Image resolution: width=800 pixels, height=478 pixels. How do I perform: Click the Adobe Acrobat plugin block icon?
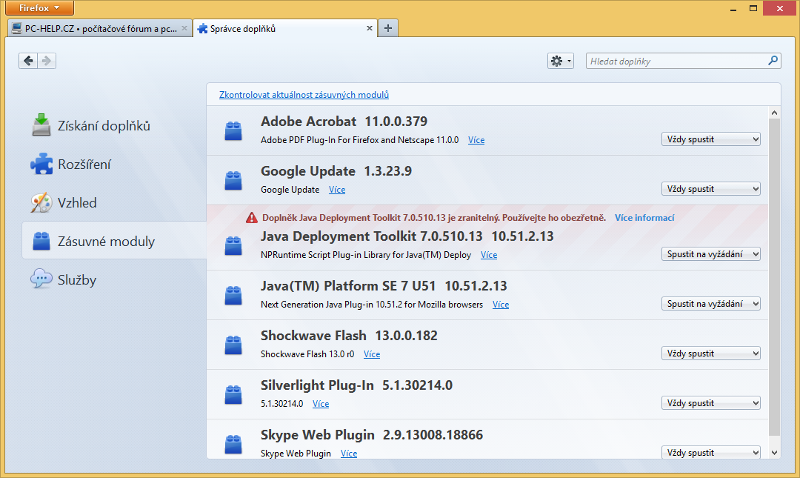pos(233,130)
